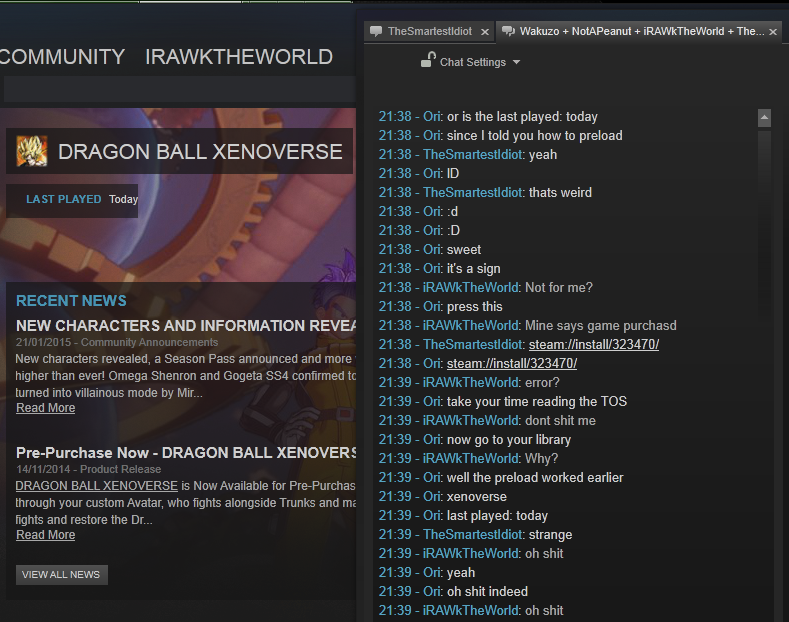Click the message 'Not for me?'
This screenshot has width=789, height=622.
click(559, 287)
